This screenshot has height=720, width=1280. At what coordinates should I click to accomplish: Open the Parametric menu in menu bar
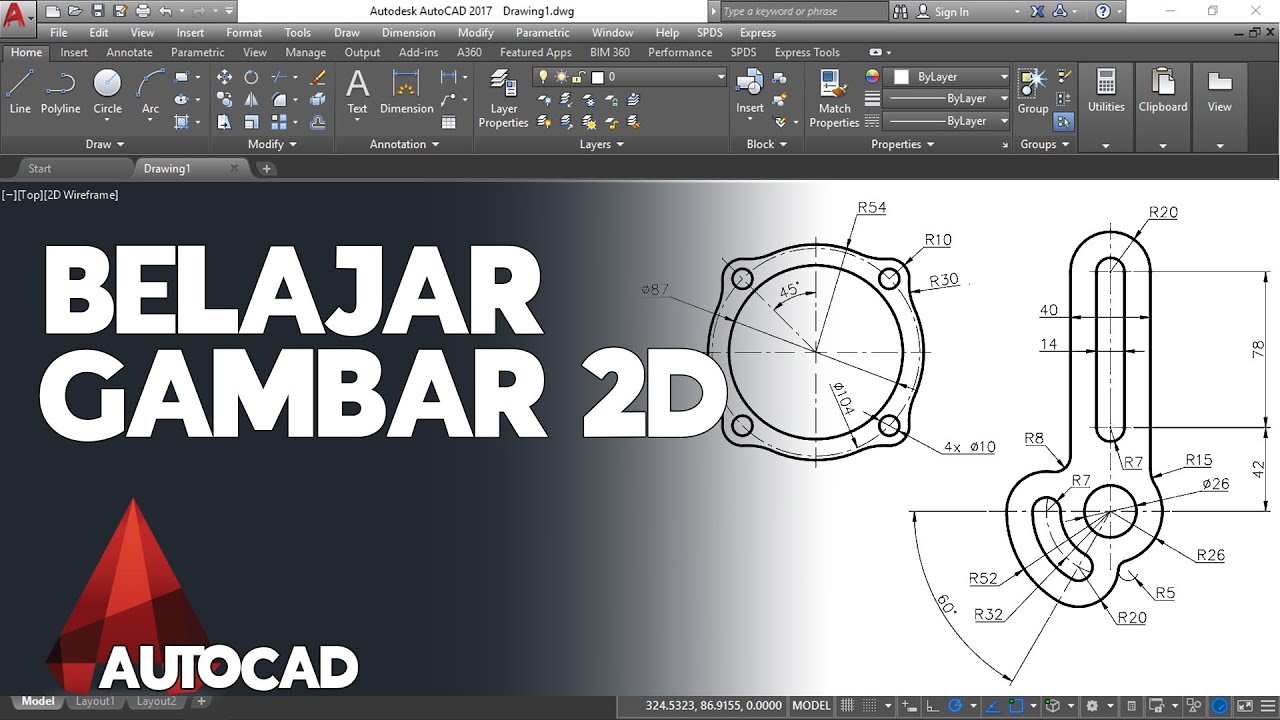click(x=542, y=33)
